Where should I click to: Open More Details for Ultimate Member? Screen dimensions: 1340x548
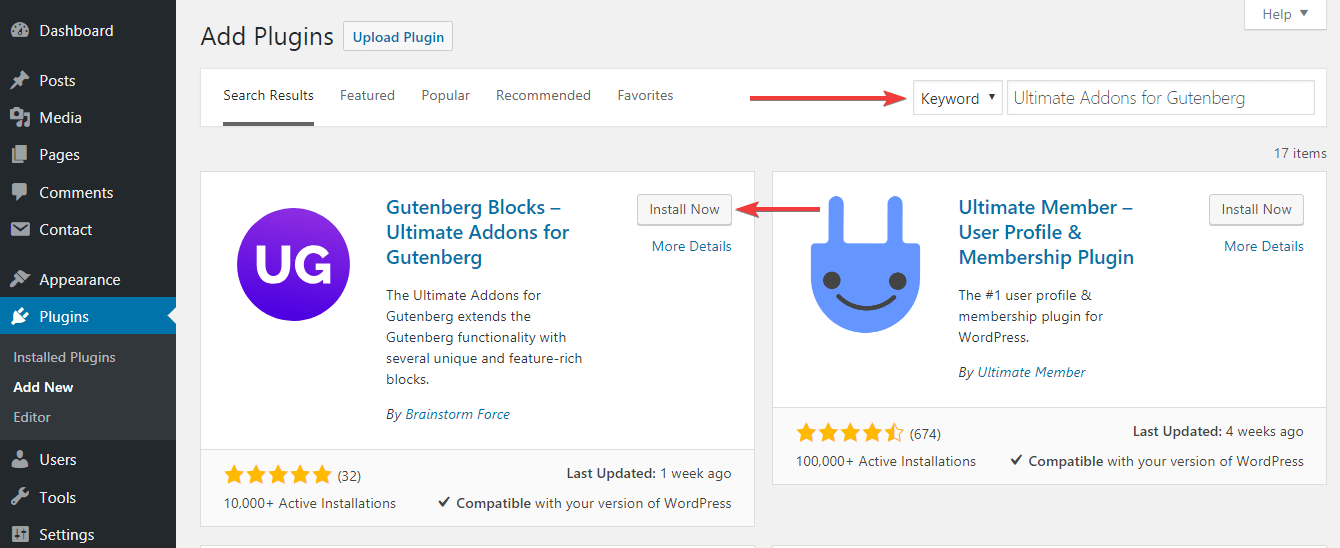pos(1264,246)
